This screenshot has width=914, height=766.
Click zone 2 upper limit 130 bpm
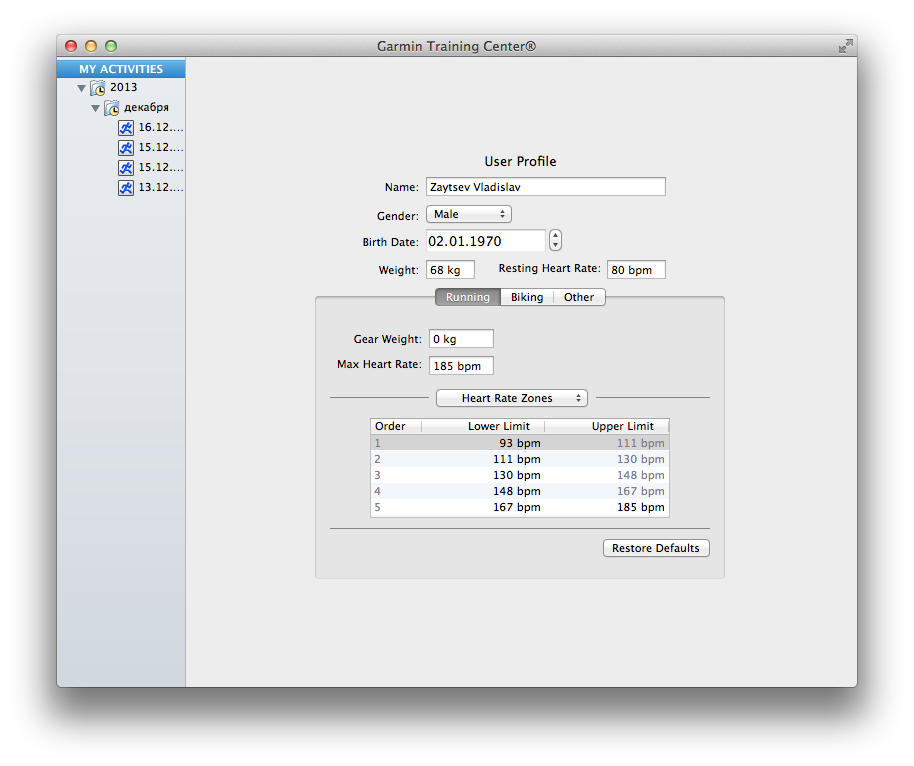point(641,459)
